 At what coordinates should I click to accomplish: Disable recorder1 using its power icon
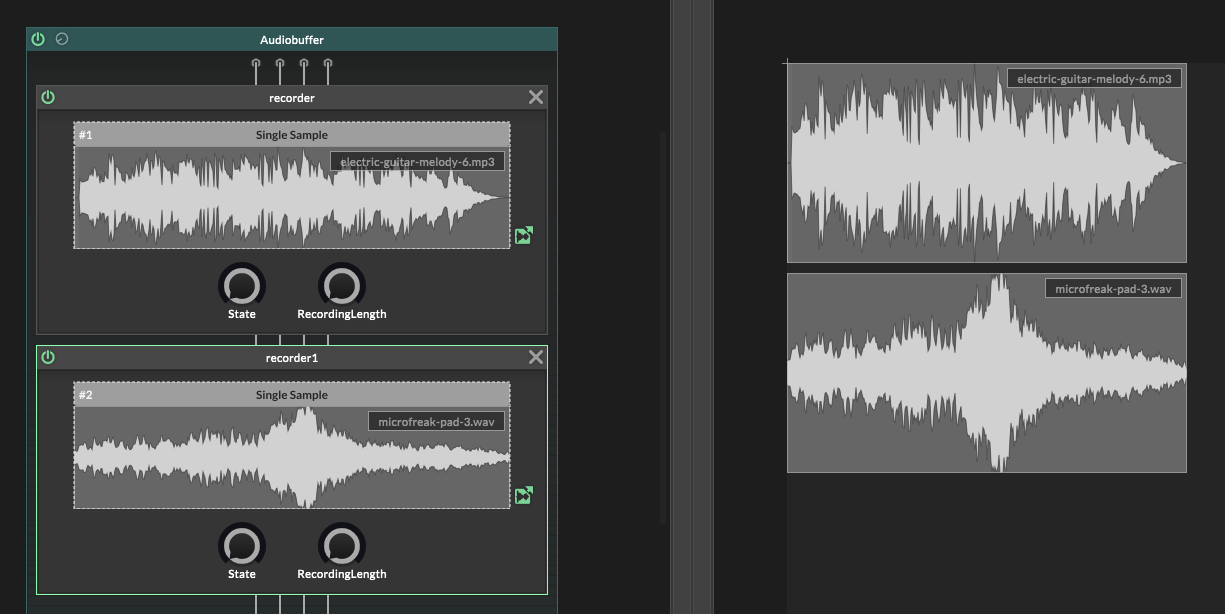coord(48,357)
